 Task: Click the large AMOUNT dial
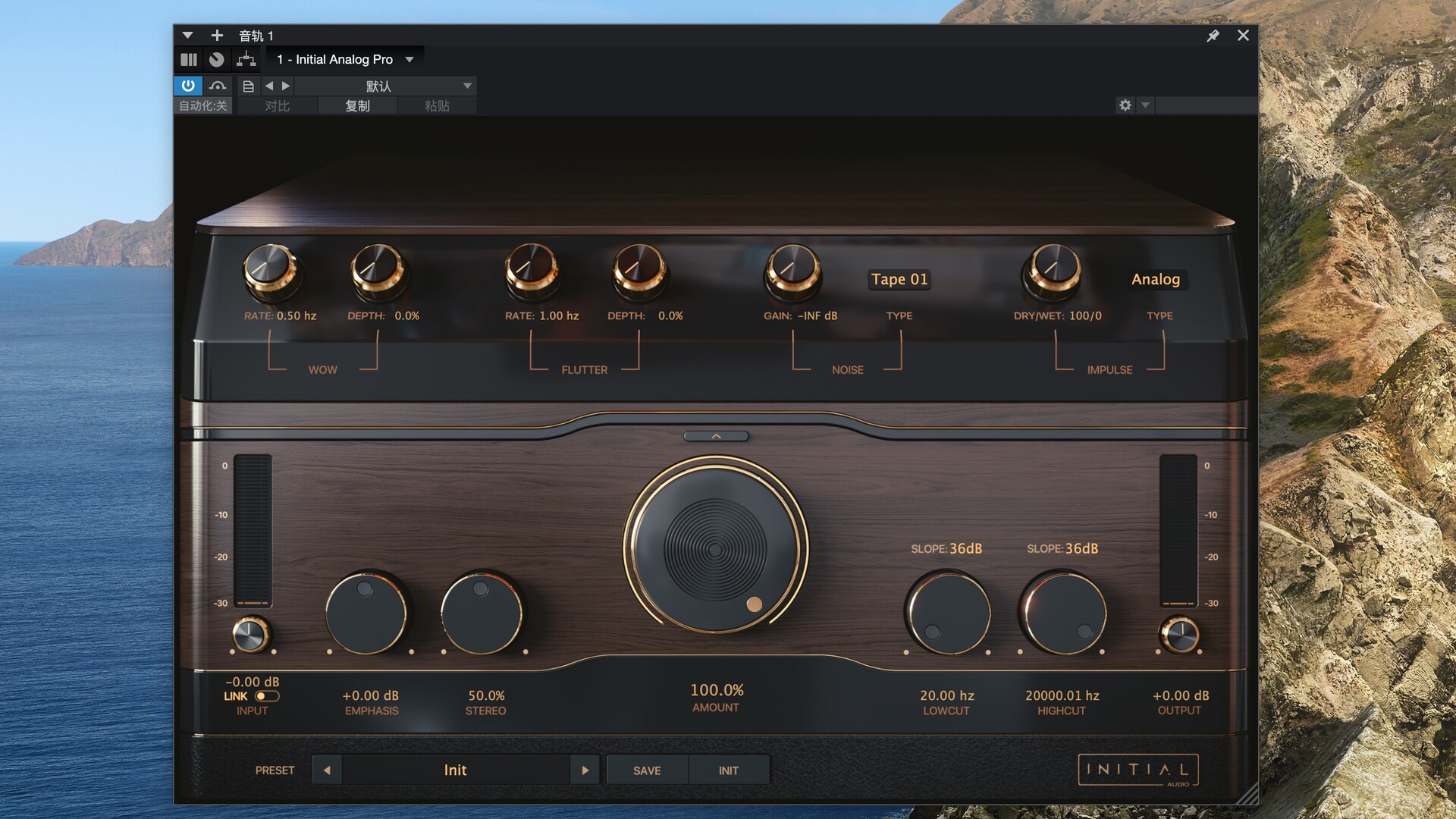pyautogui.click(x=715, y=548)
